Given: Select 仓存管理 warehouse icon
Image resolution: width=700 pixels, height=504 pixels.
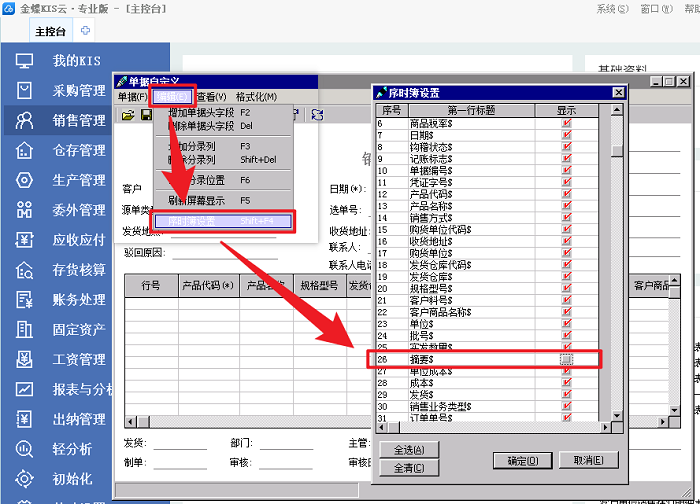Looking at the screenshot, I should pos(25,151).
